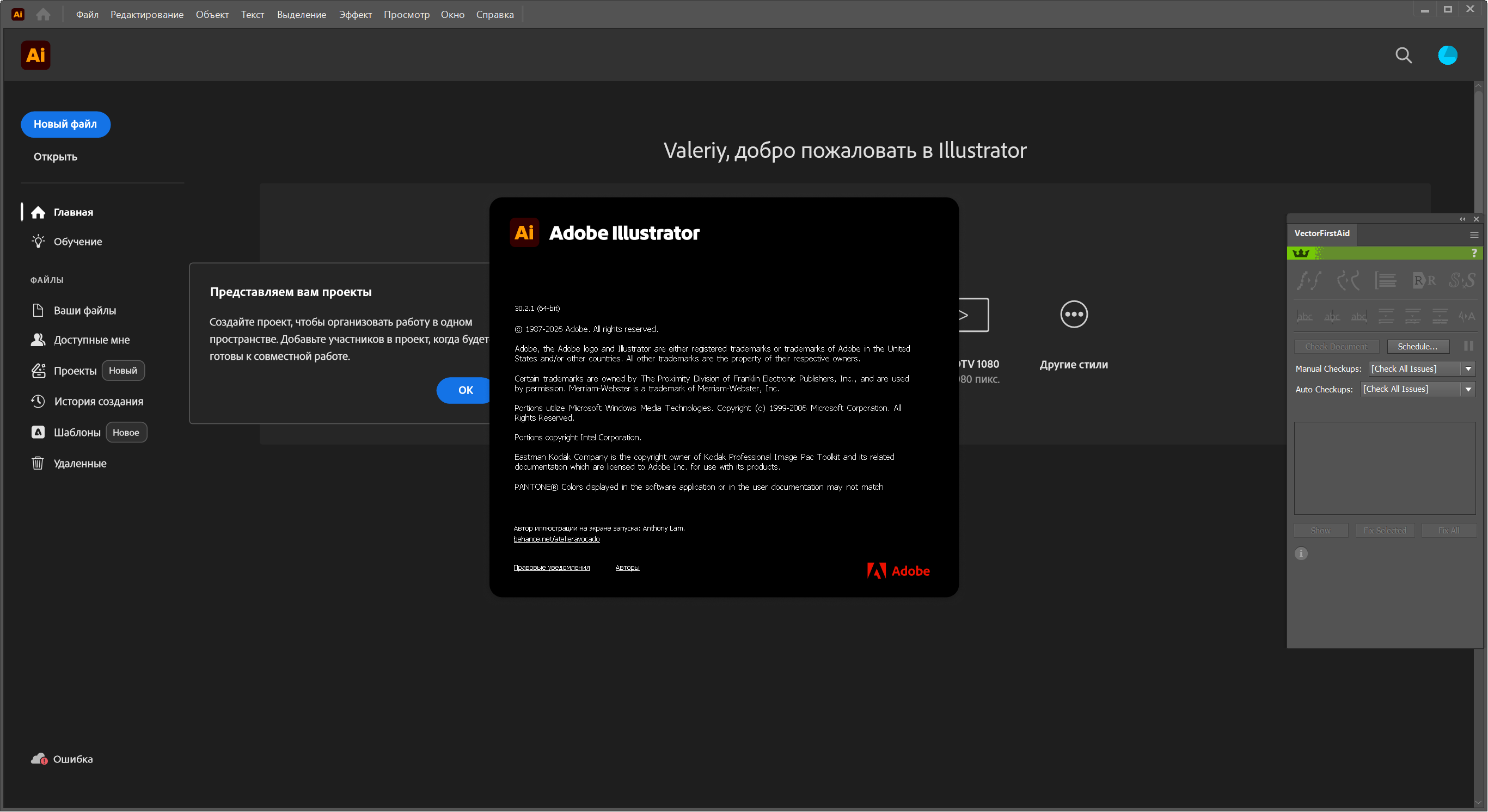
Task: Click the Schedule... button
Action: click(1417, 347)
